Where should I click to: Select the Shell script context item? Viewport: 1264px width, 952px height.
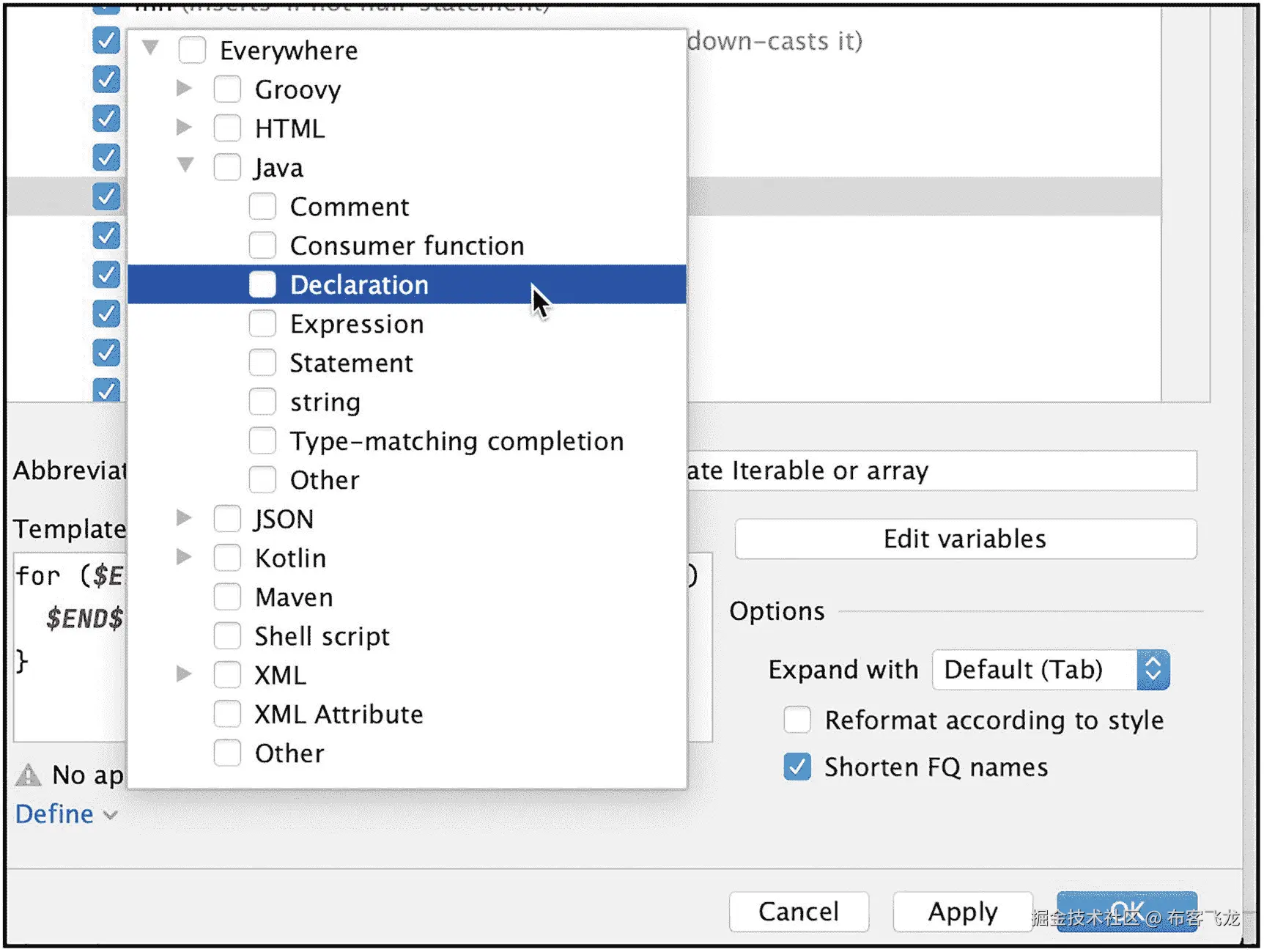click(x=322, y=636)
